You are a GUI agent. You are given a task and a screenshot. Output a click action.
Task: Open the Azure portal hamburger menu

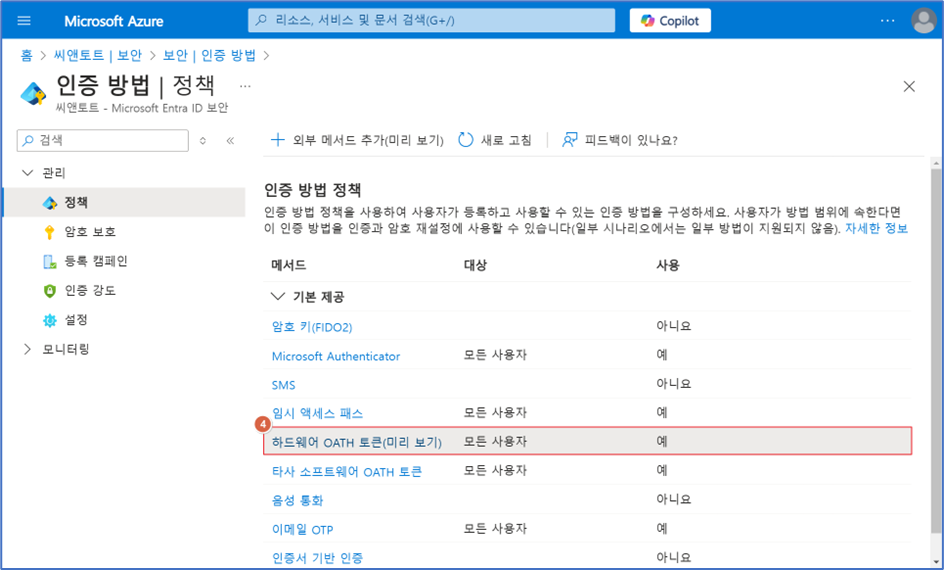24,20
